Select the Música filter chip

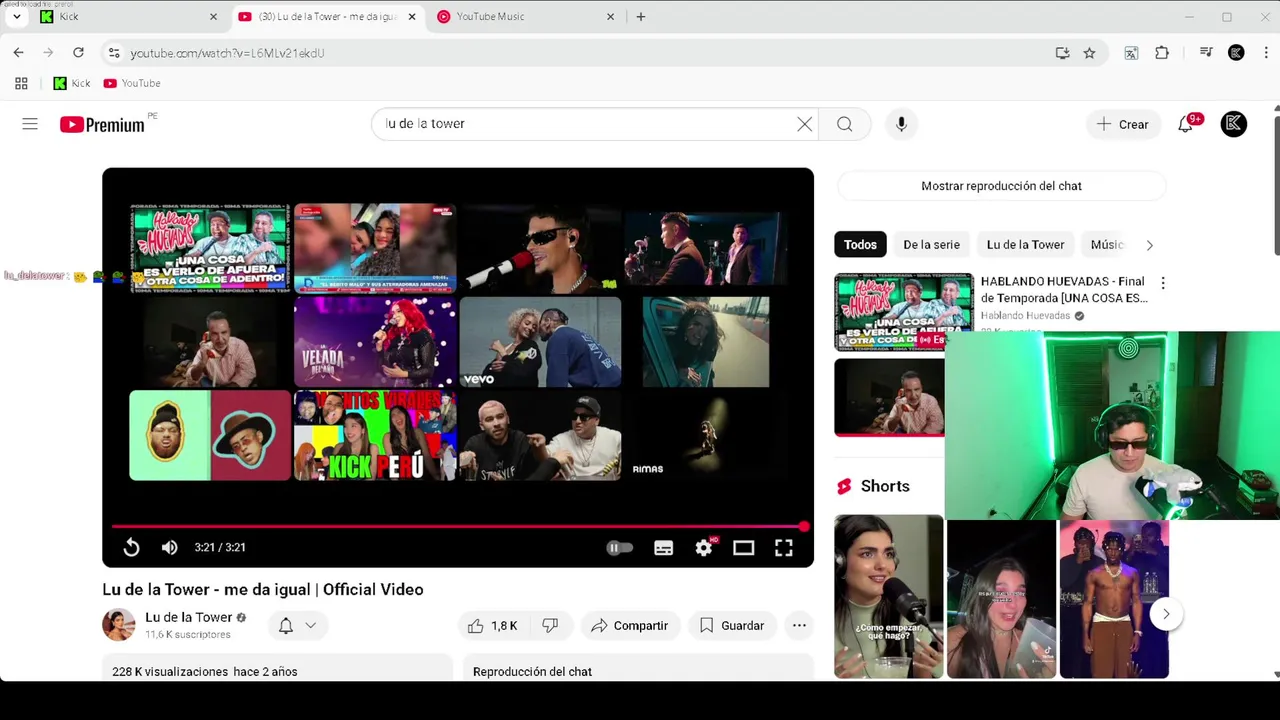tap(1107, 245)
